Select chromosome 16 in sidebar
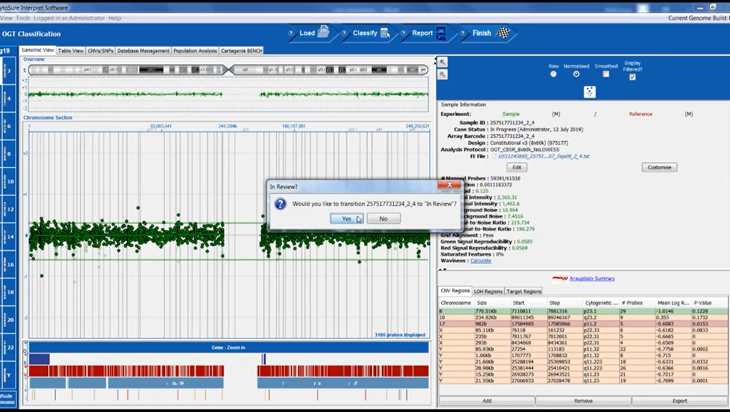730x412 pixels. coord(8,264)
